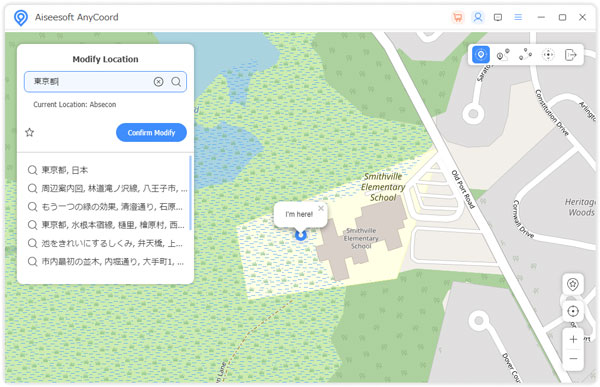Click the blue current location marker
This screenshot has height=387, width=600.
pos(301,235)
